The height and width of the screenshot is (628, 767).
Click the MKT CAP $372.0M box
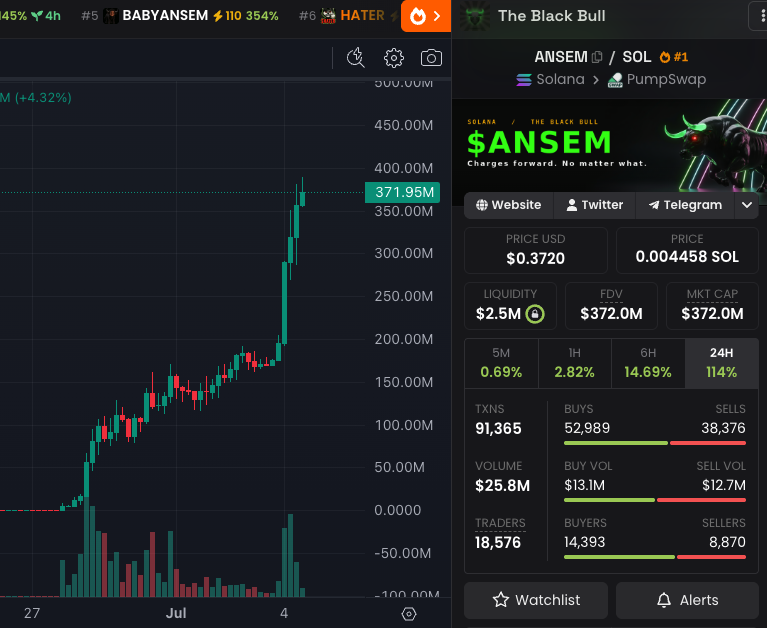tap(712, 306)
